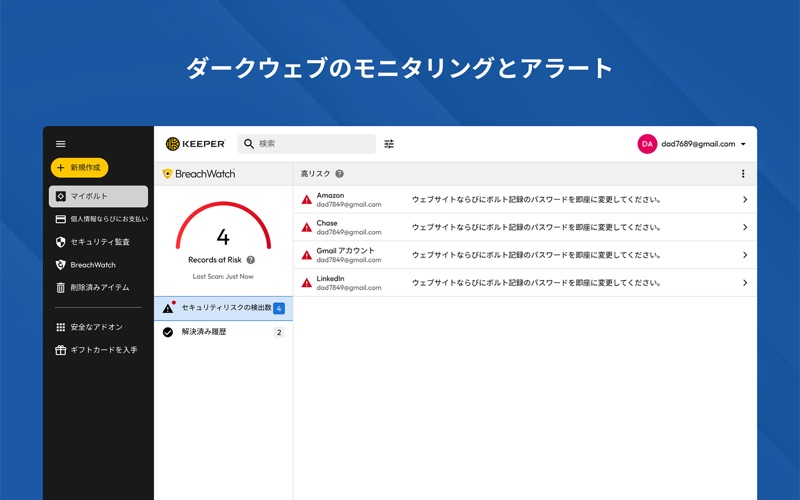Open 削除済みアイテム in the sidebar
This screenshot has width=800, height=500.
tap(92, 288)
